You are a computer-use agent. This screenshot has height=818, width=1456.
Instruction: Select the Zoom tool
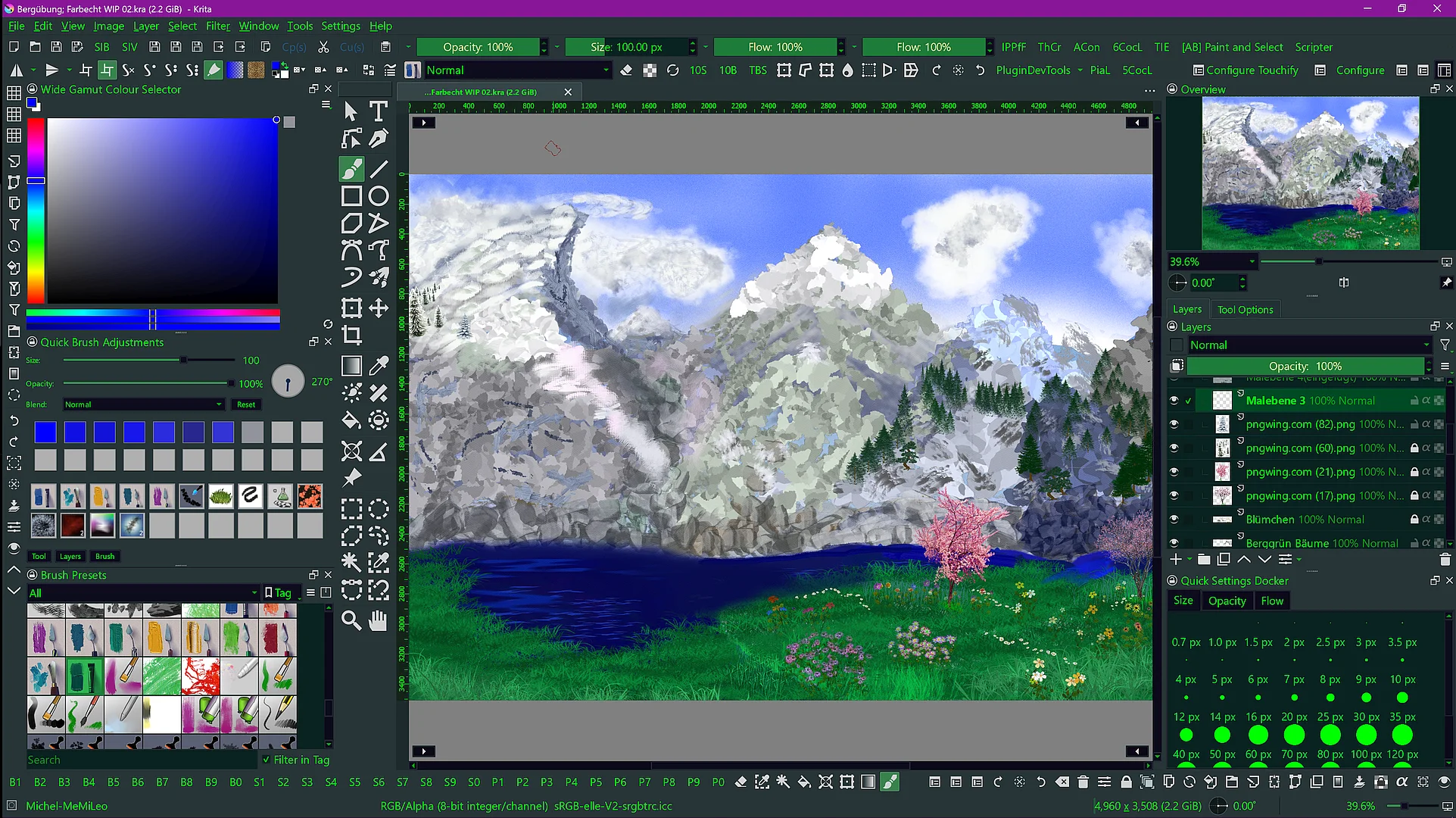(x=351, y=620)
